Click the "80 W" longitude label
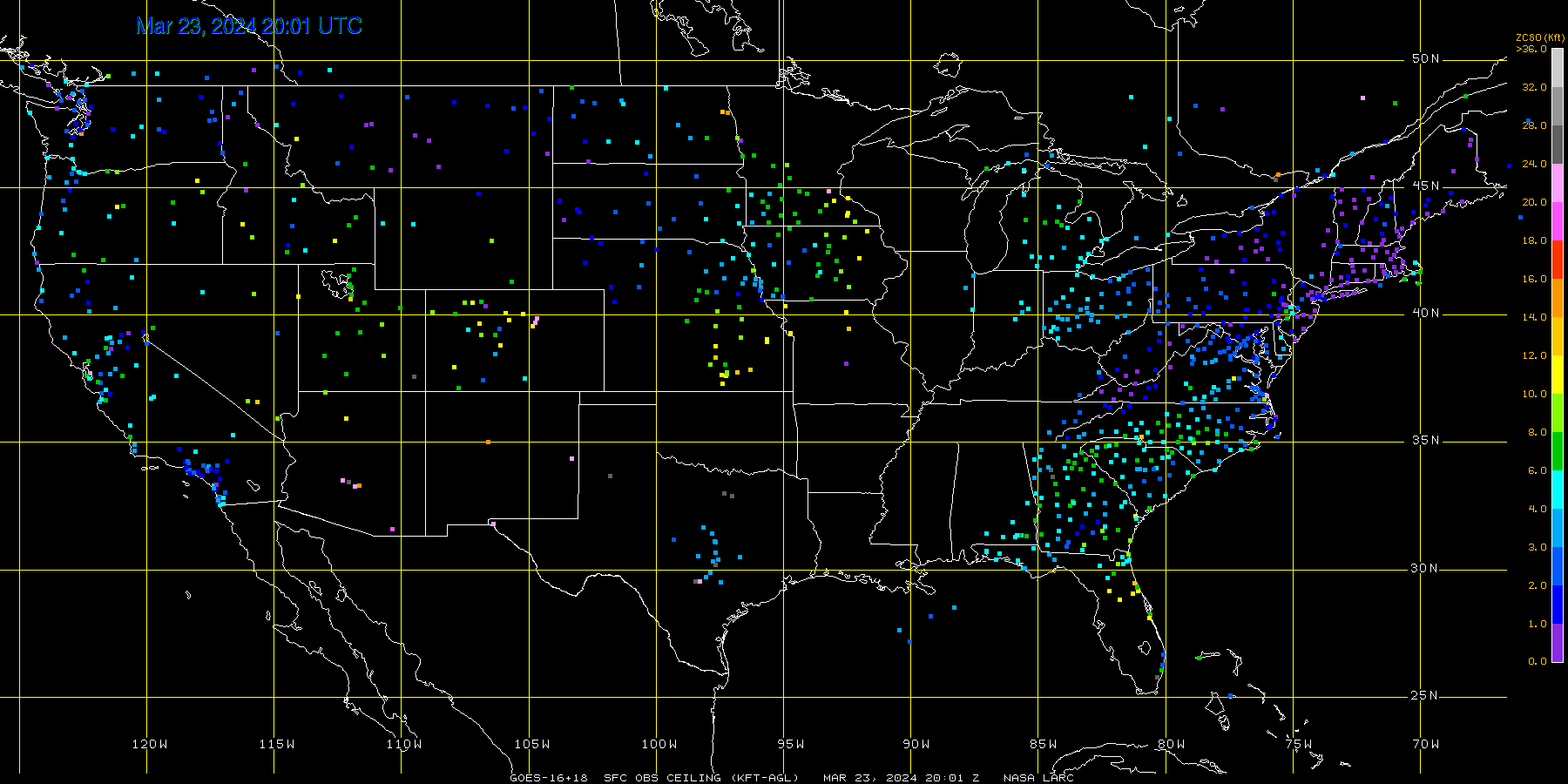 (1172, 744)
